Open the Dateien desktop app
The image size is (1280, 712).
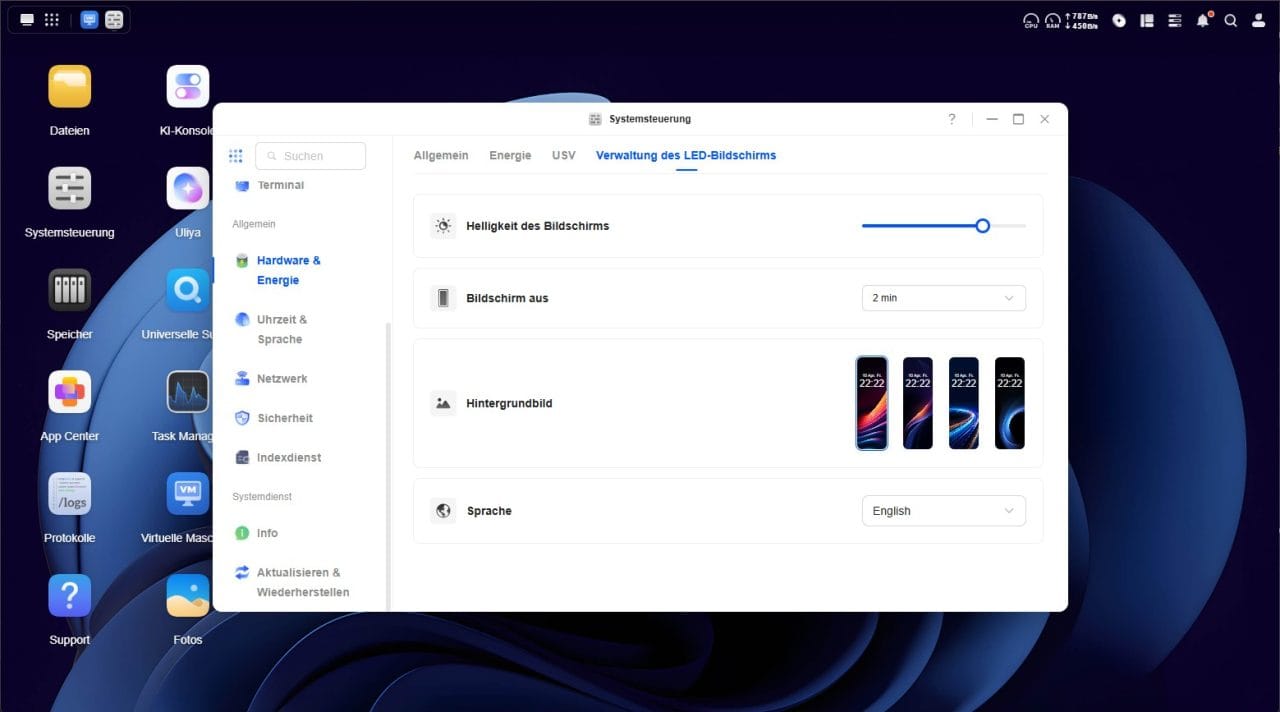70,87
